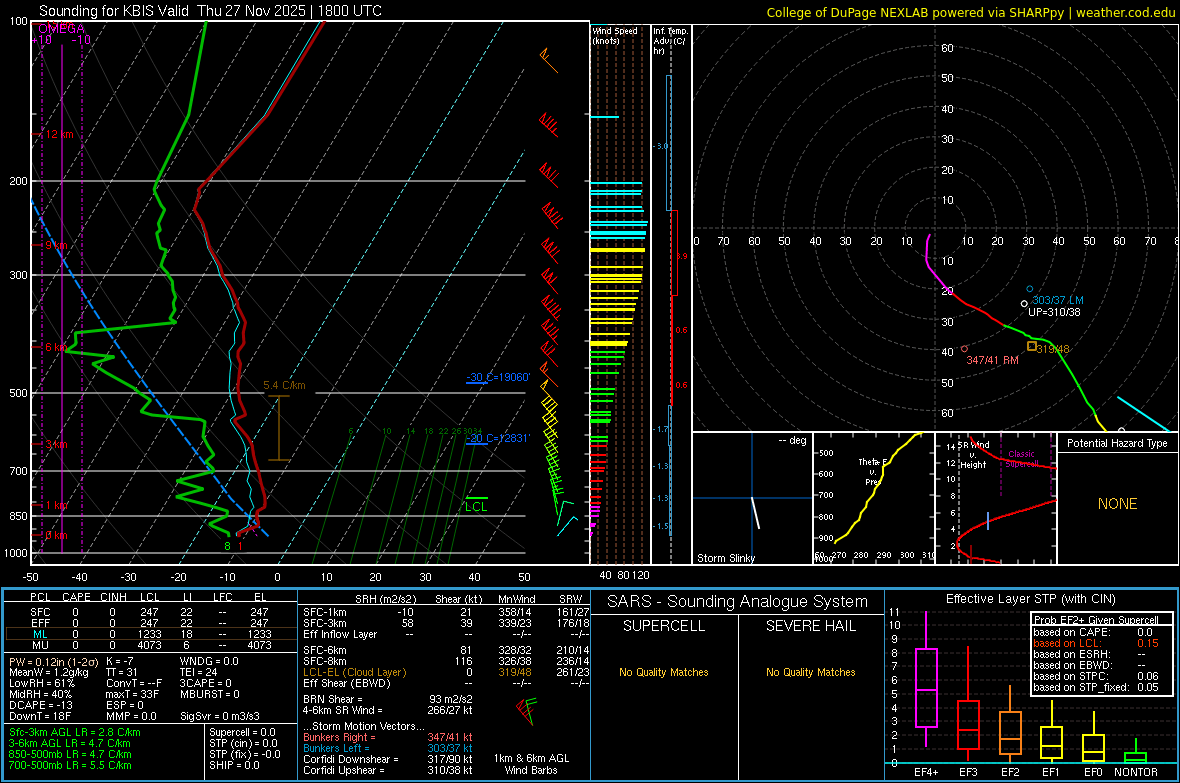This screenshot has width=1180, height=783.
Task: Click the SEVERE HAIL column header
Action: [x=810, y=626]
